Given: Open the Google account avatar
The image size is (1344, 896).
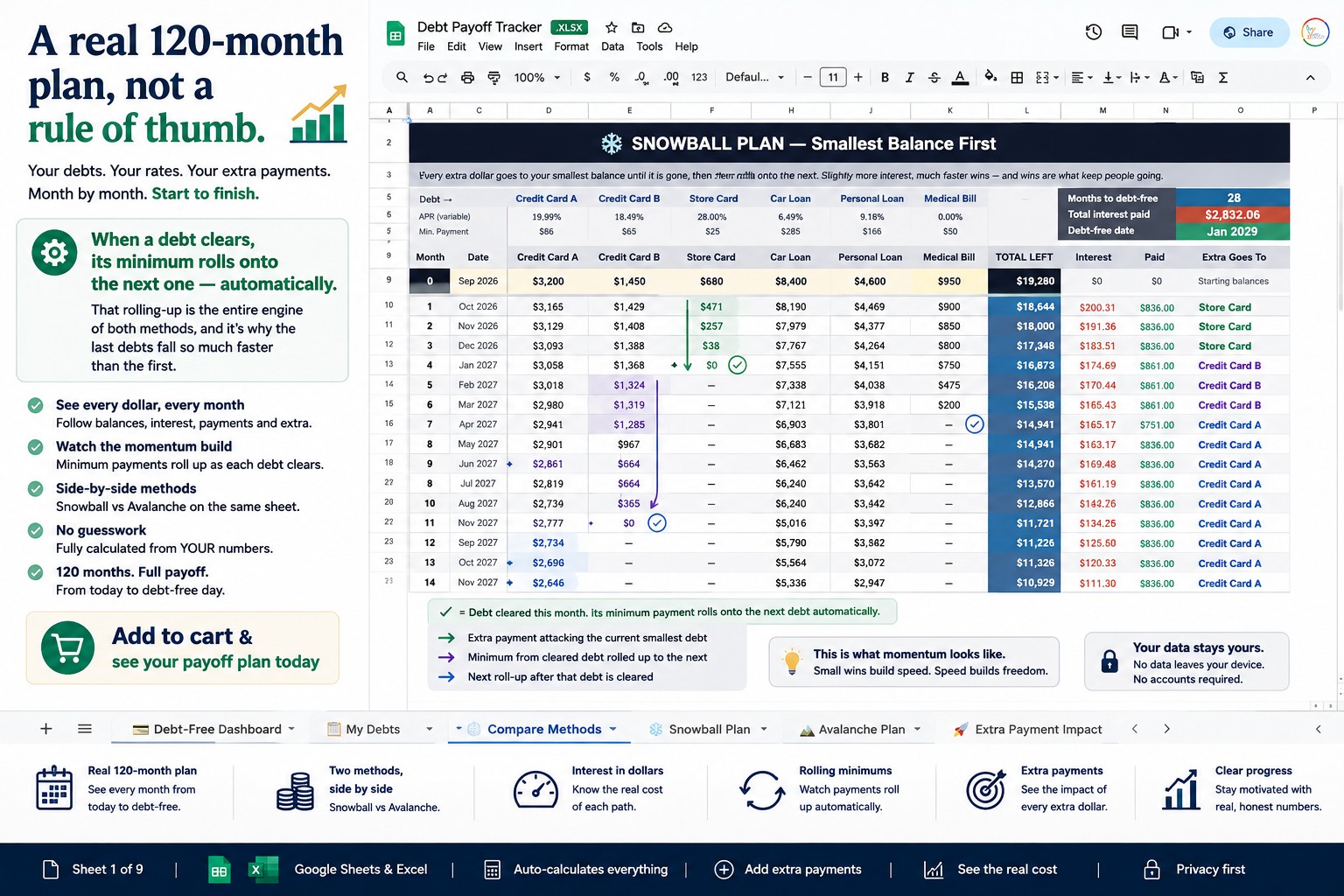Looking at the screenshot, I should [1315, 32].
